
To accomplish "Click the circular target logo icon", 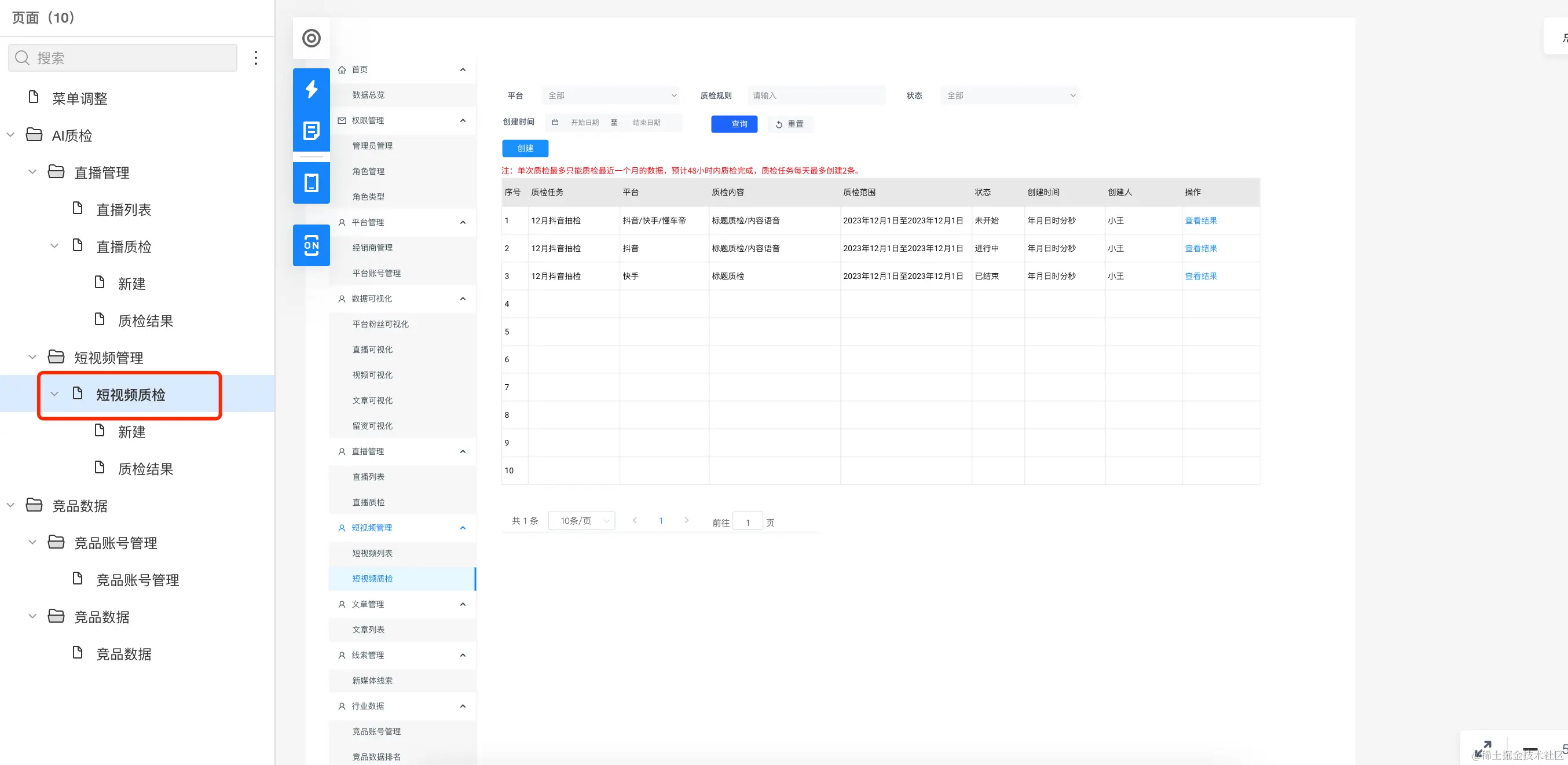I will pyautogui.click(x=311, y=38).
